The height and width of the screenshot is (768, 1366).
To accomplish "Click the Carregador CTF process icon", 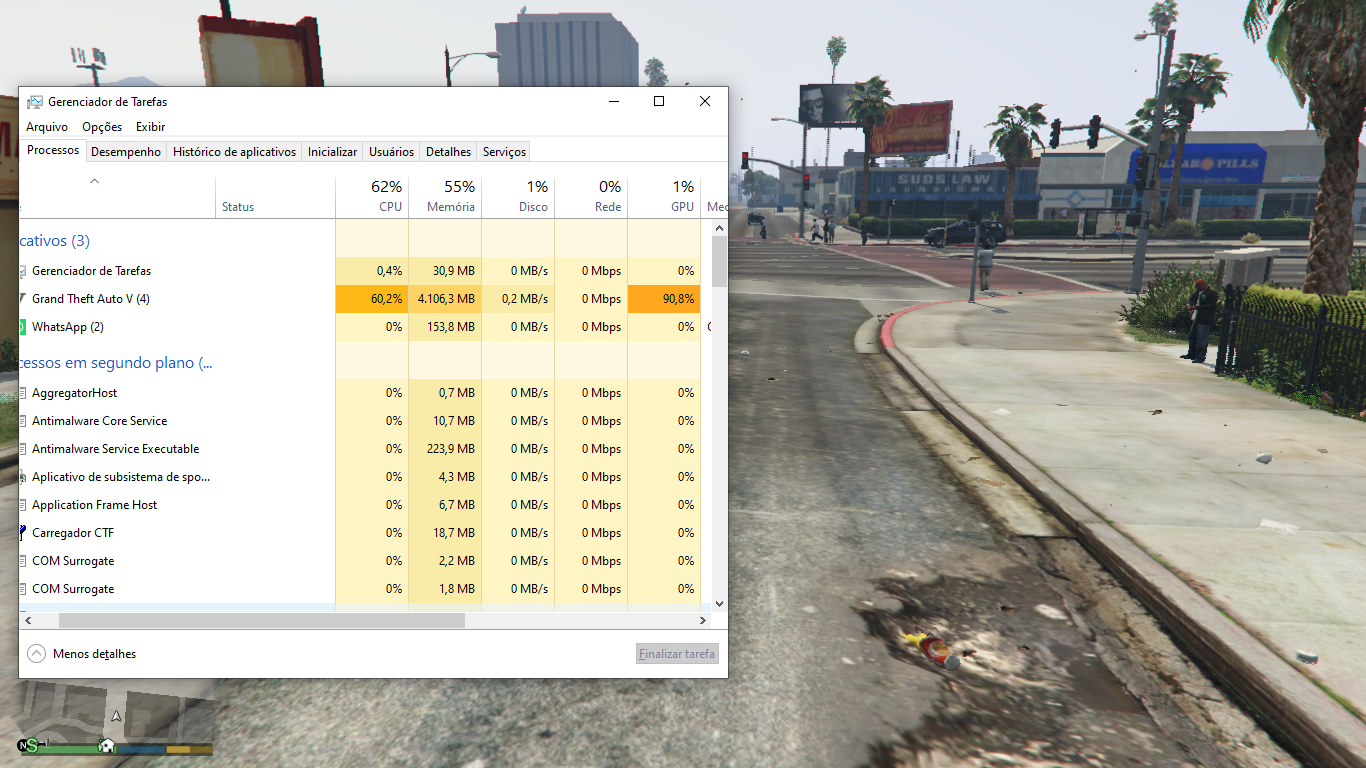I will [23, 533].
